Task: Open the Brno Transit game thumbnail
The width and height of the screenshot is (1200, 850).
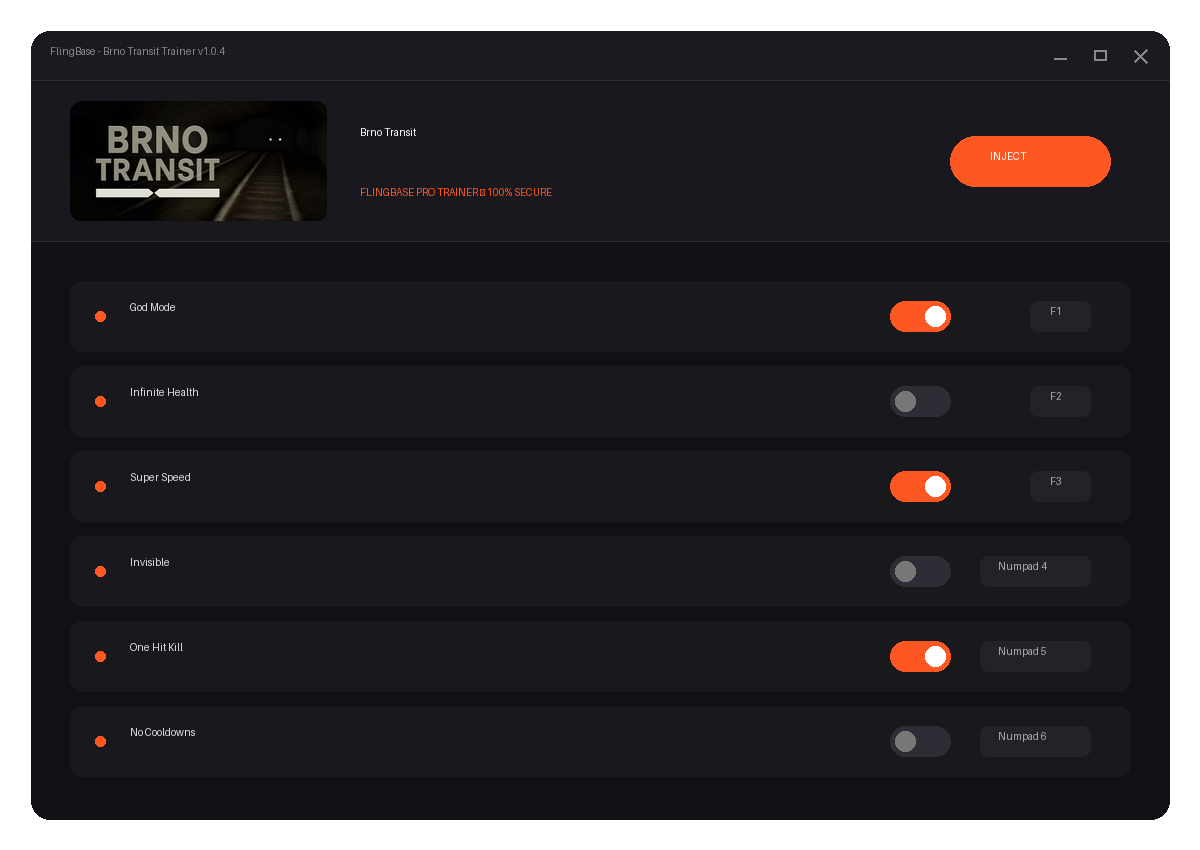Action: pyautogui.click(x=198, y=161)
